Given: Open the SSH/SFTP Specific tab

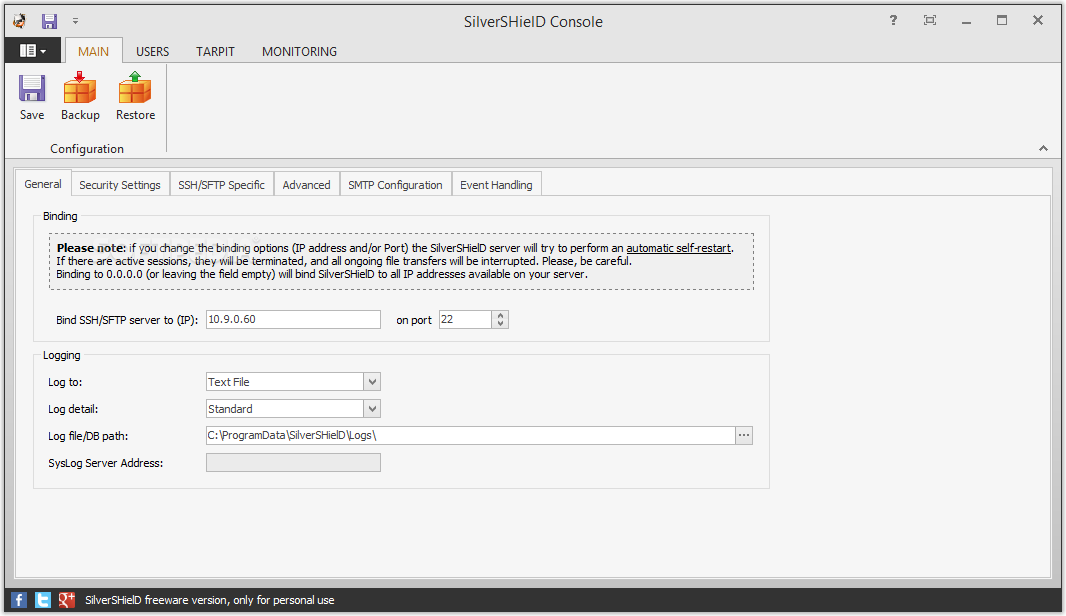Looking at the screenshot, I should (x=222, y=185).
